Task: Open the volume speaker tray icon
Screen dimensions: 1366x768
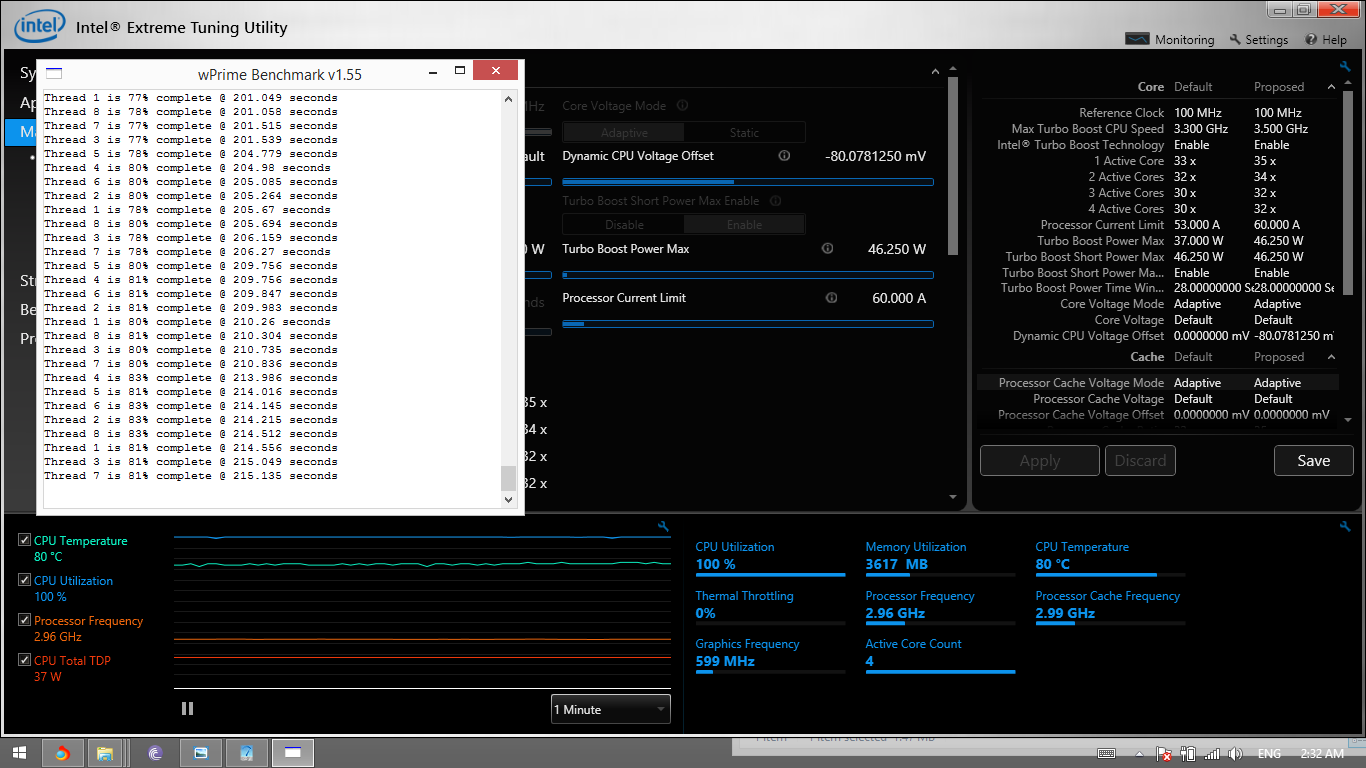Action: 1235,754
